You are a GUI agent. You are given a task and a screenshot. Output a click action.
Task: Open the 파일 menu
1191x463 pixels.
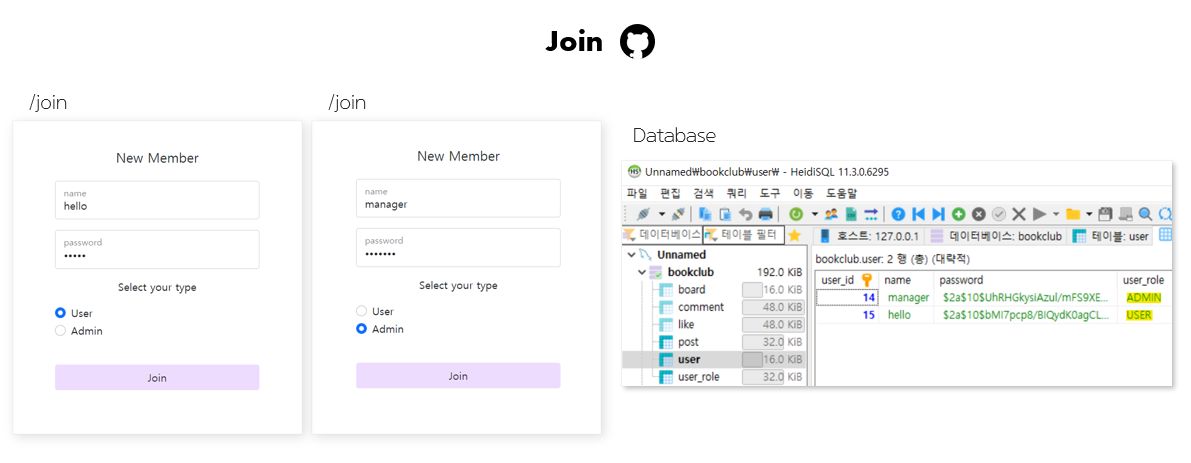click(637, 193)
